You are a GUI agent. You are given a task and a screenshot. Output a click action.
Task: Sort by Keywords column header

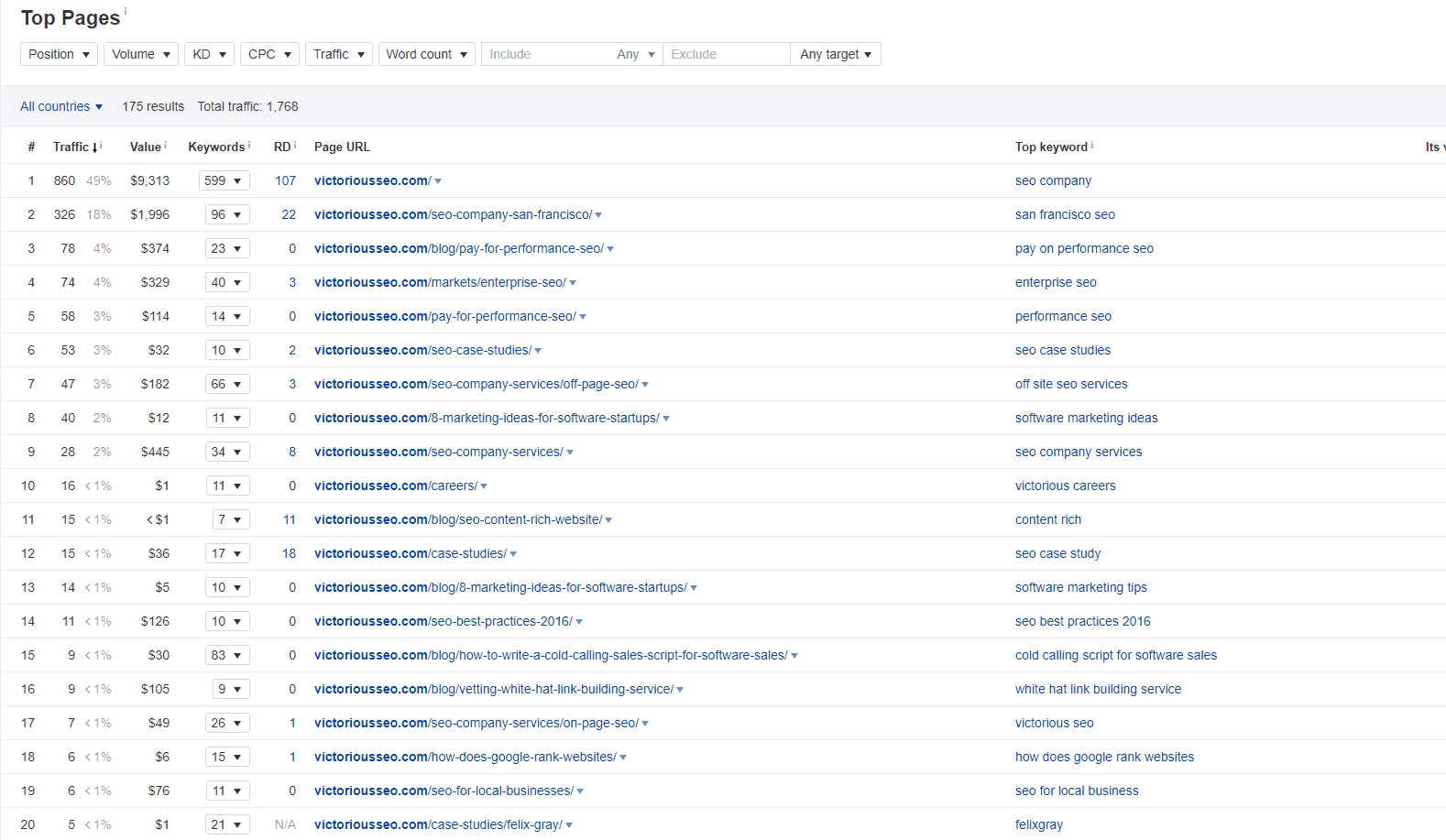pos(216,147)
